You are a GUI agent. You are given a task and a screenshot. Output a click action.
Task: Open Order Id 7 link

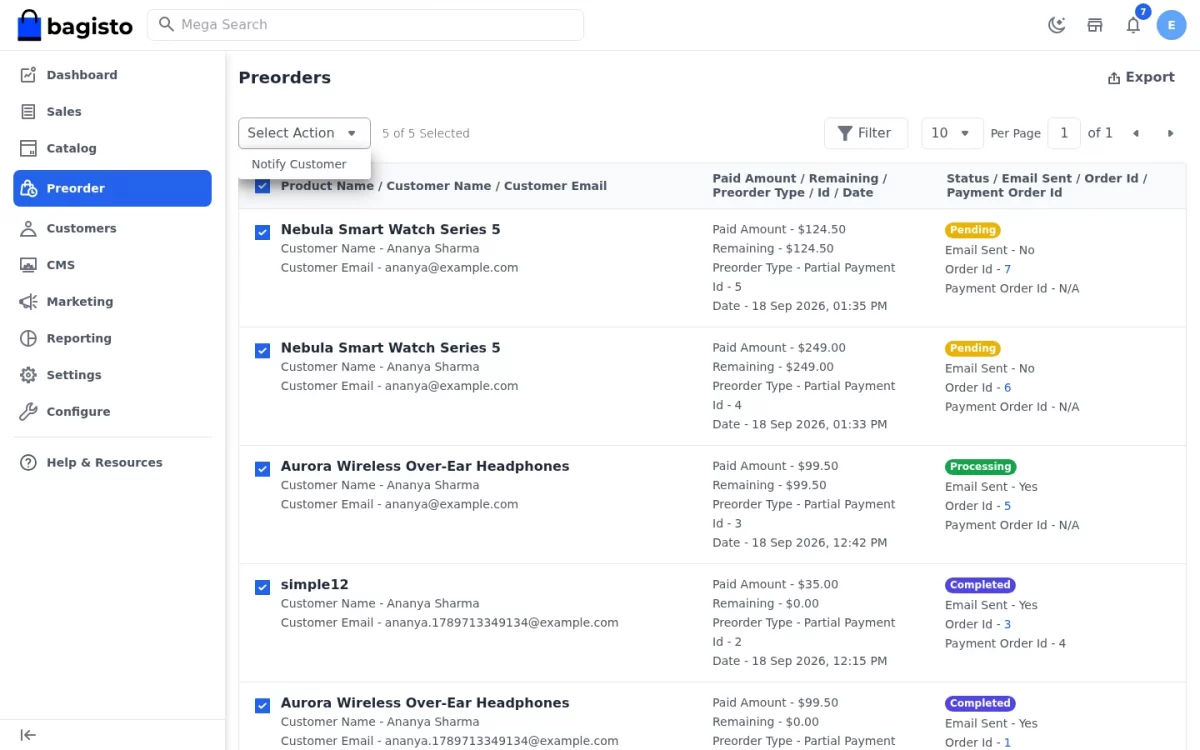1007,269
